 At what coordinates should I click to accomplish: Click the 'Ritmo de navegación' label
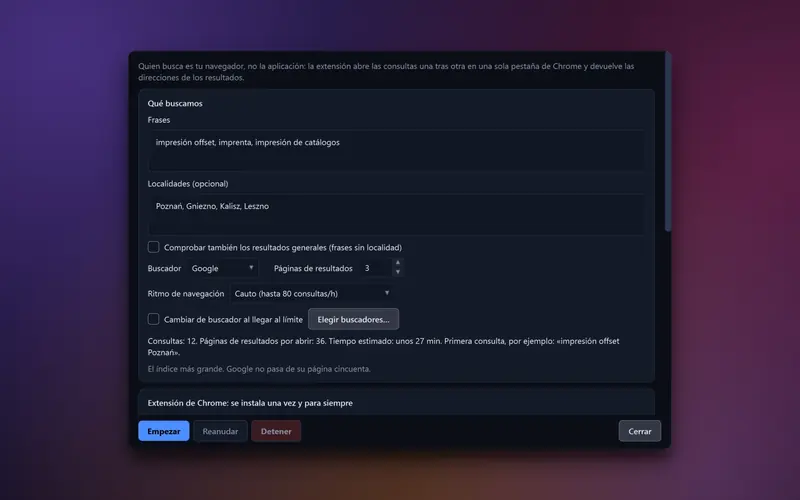pos(186,293)
